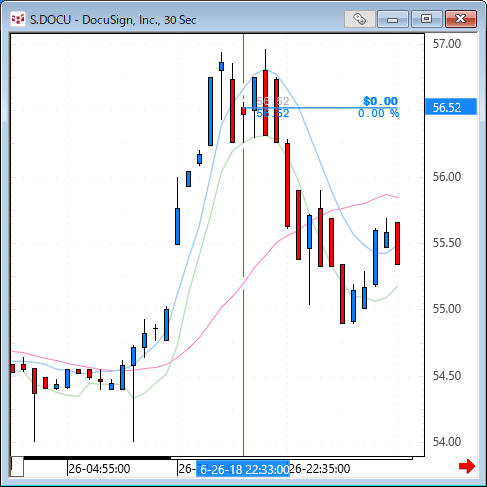Click the 55.00 price axis label
Image resolution: width=487 pixels, height=487 pixels.
[x=447, y=309]
